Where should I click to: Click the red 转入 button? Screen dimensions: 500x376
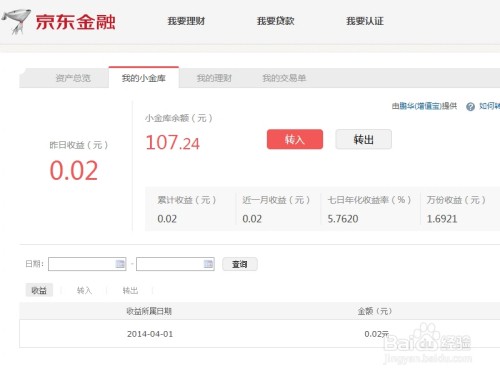295,139
